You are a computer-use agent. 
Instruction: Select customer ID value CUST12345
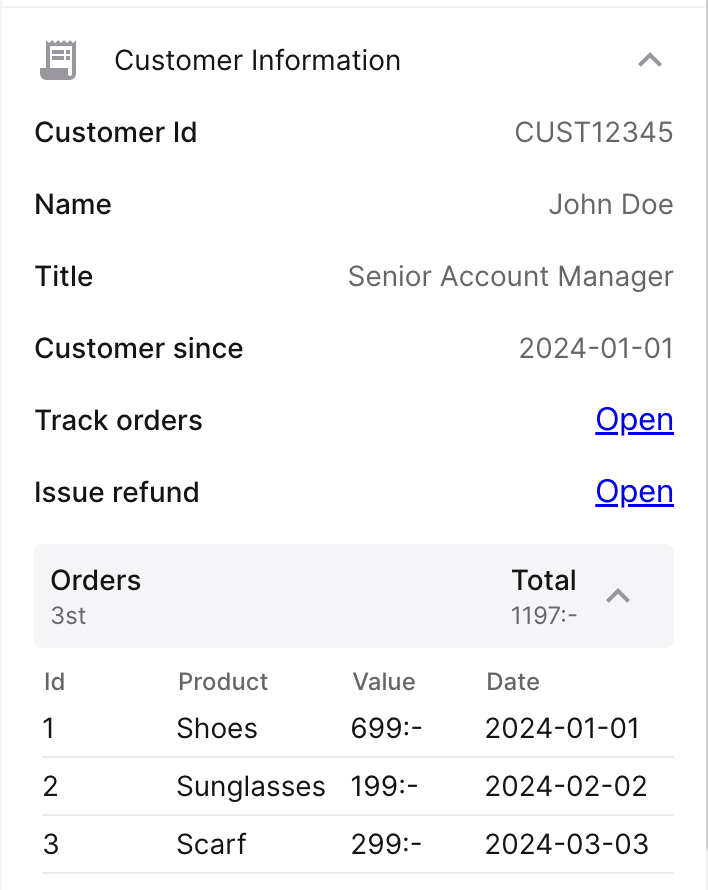pyautogui.click(x=593, y=132)
